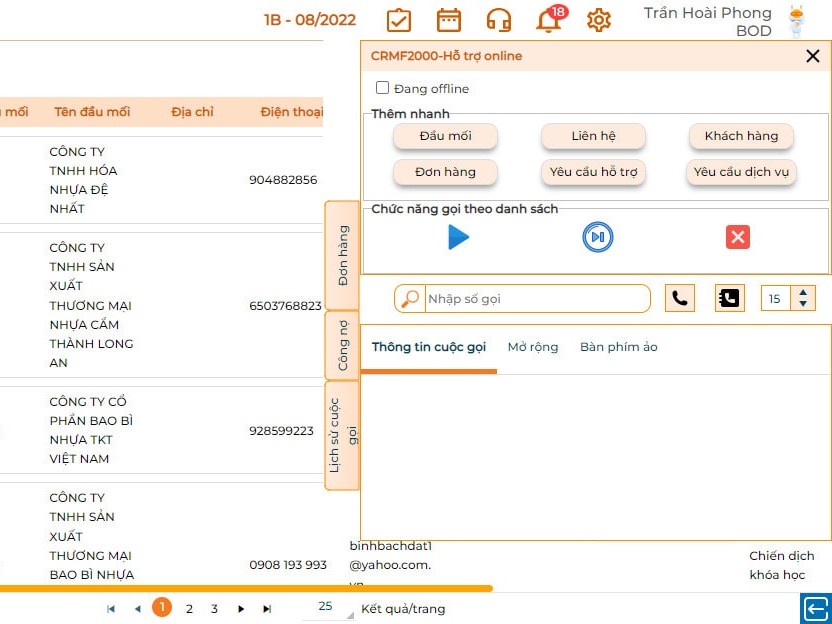Image resolution: width=832 pixels, height=624 pixels.
Task: Skip to next call with skip icon
Action: 597,237
